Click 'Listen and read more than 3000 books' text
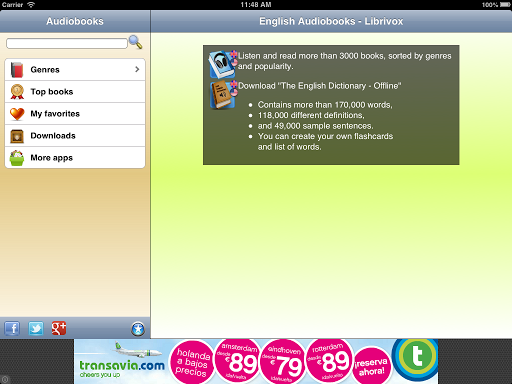Screen dimensions: 512x384 (x=345, y=61)
